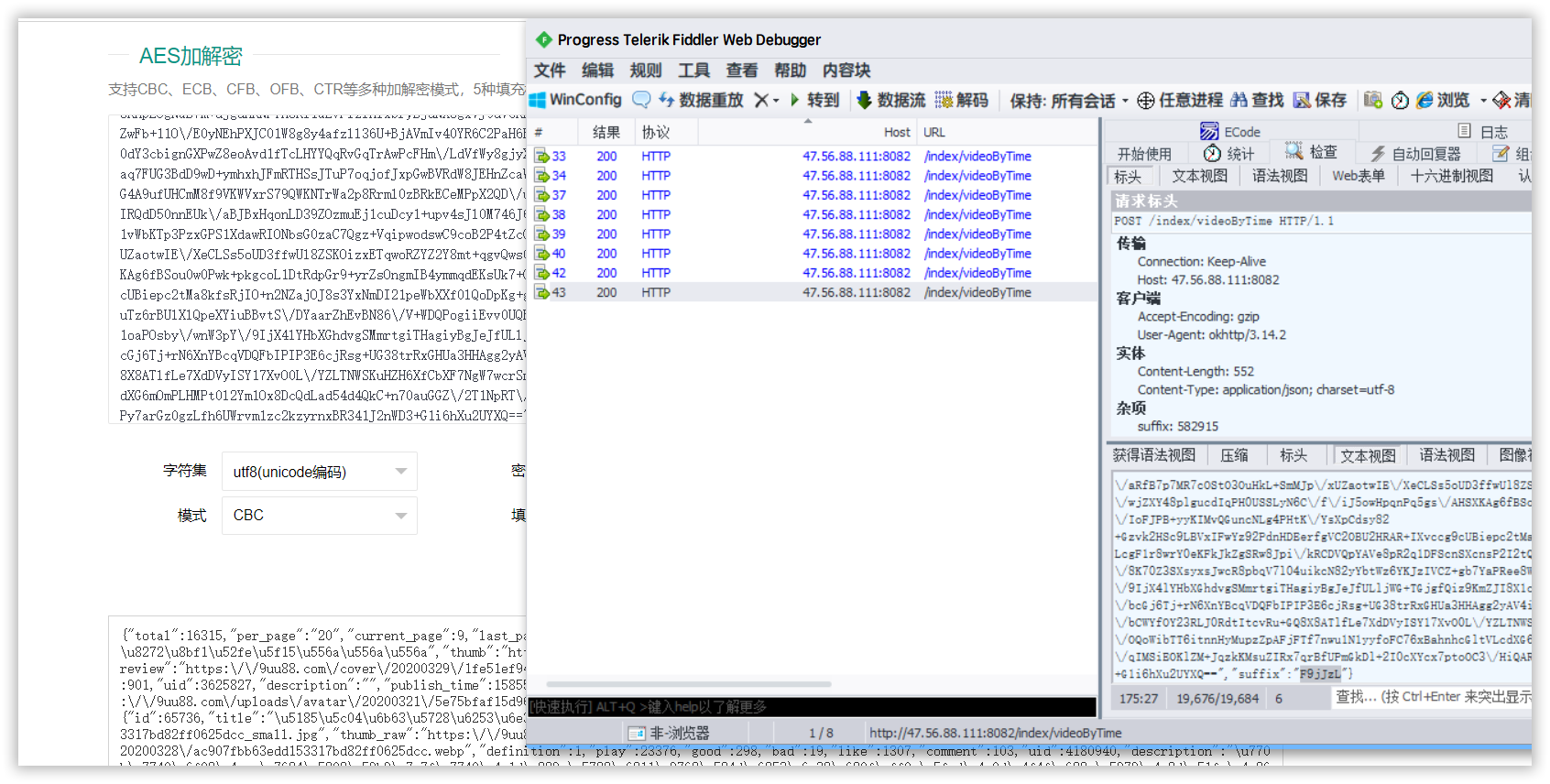
Task: Click the 查找 binoculars find button
Action: [x=1257, y=100]
